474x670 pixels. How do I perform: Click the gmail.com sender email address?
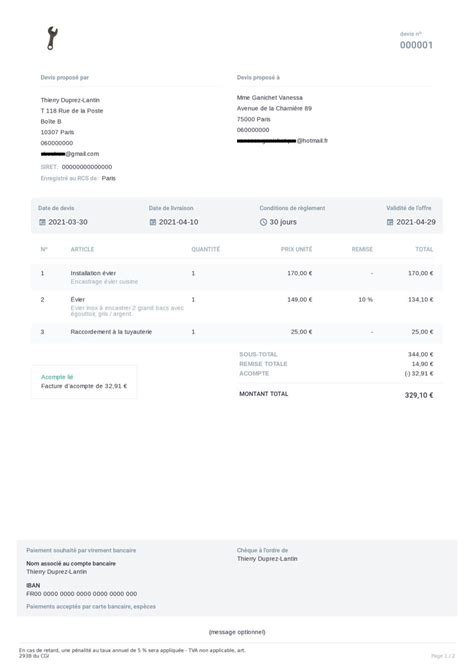coord(70,154)
